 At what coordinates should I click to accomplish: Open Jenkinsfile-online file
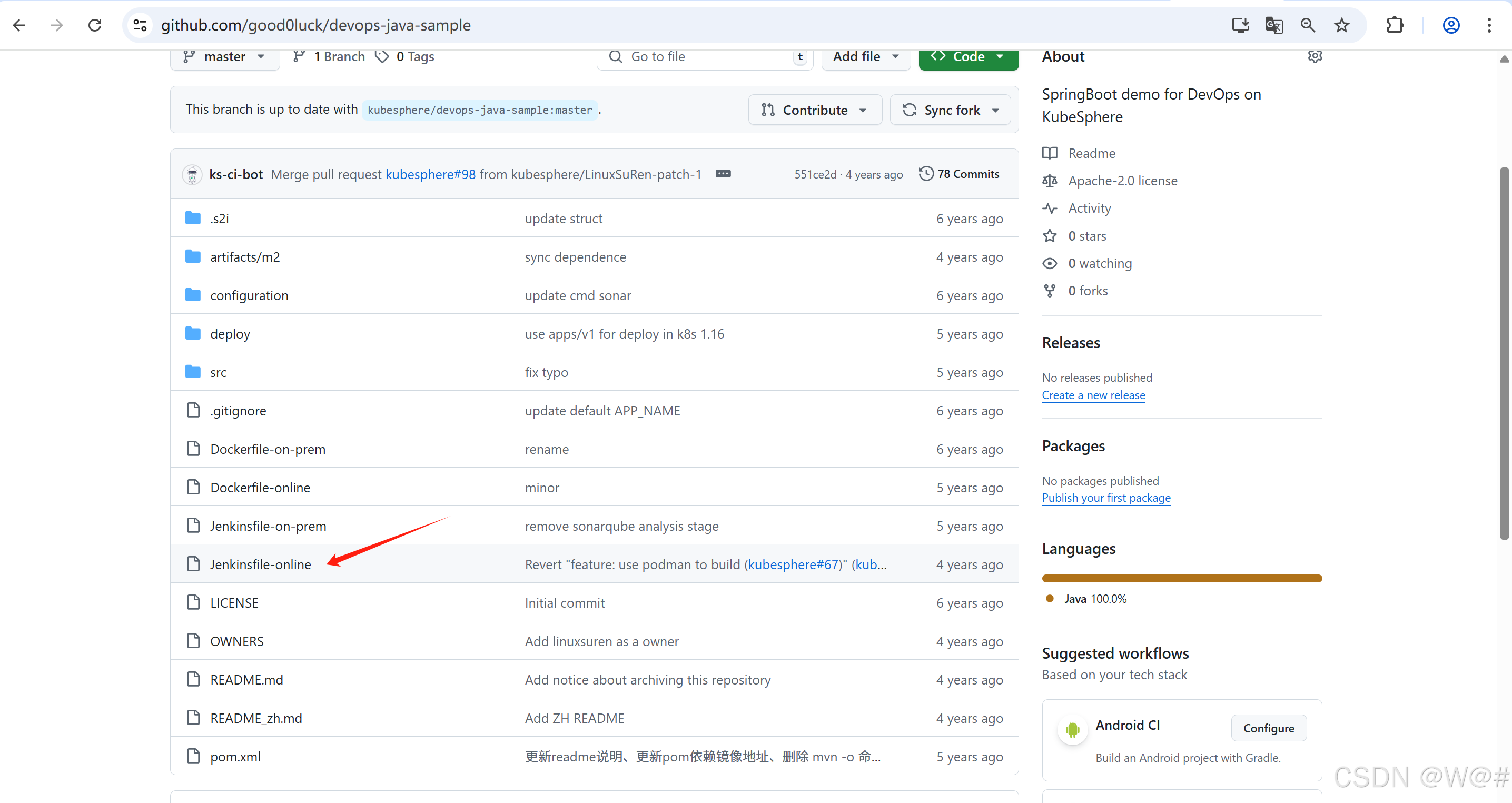pyautogui.click(x=261, y=564)
